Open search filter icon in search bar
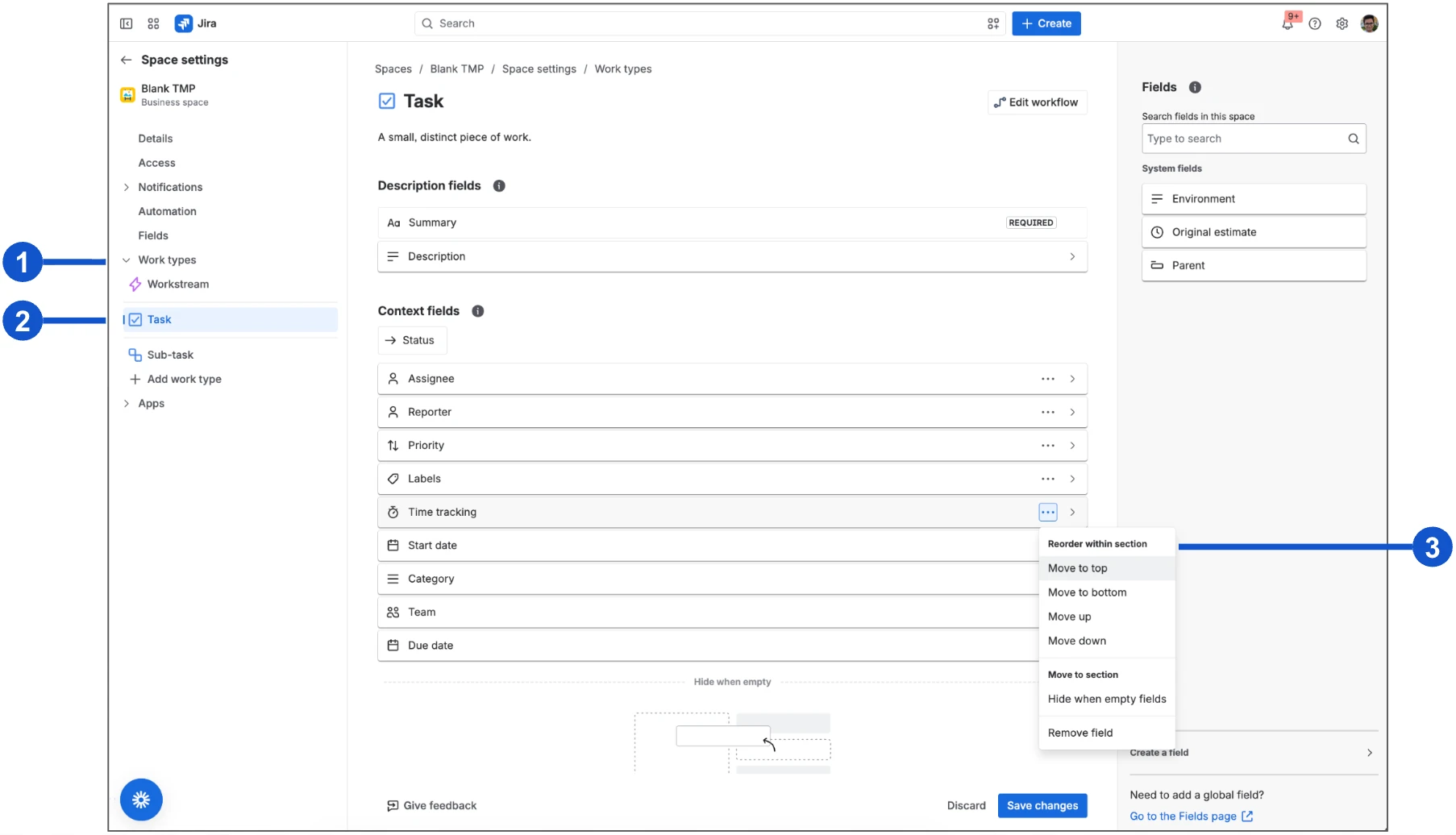 tap(993, 23)
